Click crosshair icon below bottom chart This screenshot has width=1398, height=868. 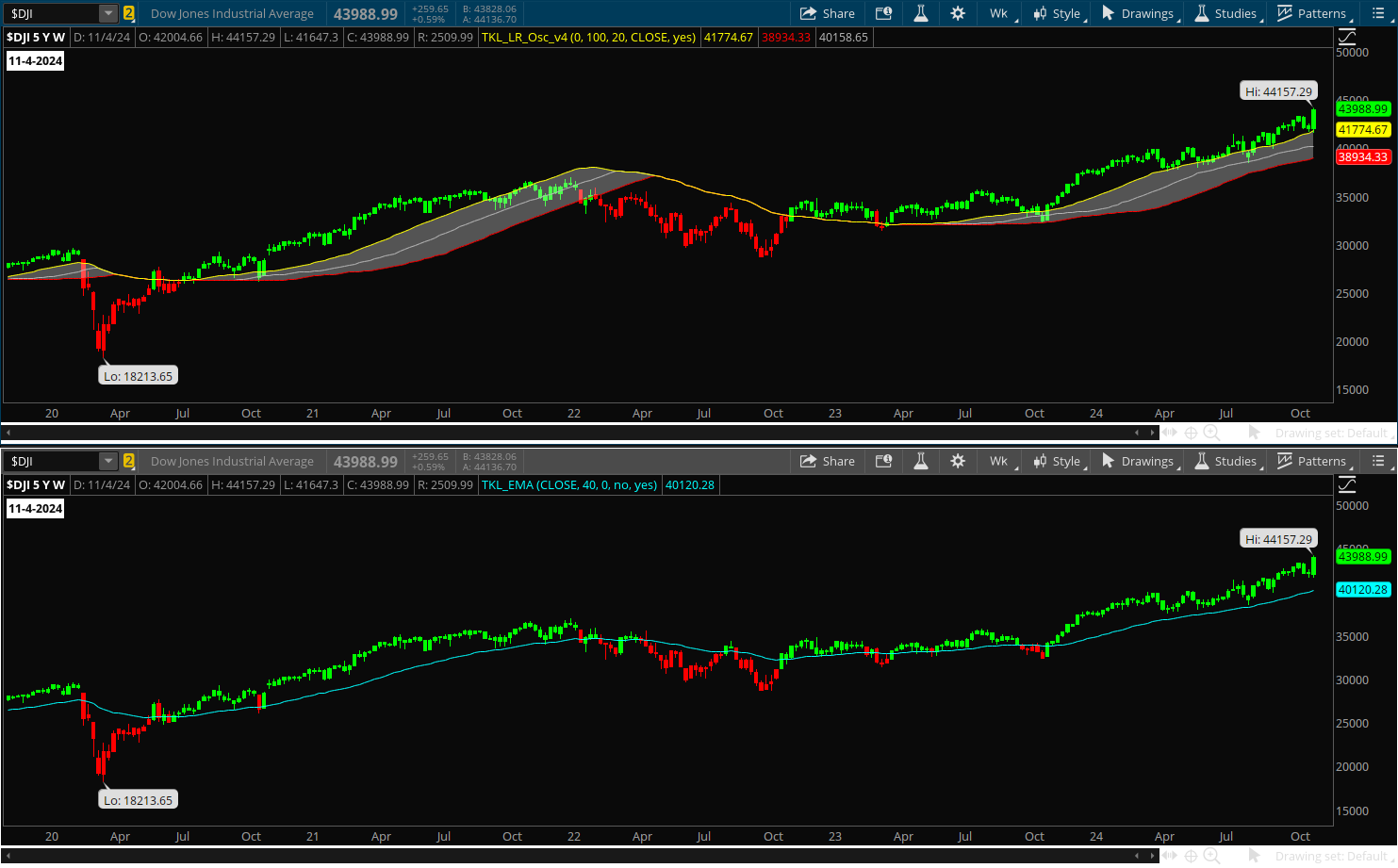pyautogui.click(x=1191, y=856)
